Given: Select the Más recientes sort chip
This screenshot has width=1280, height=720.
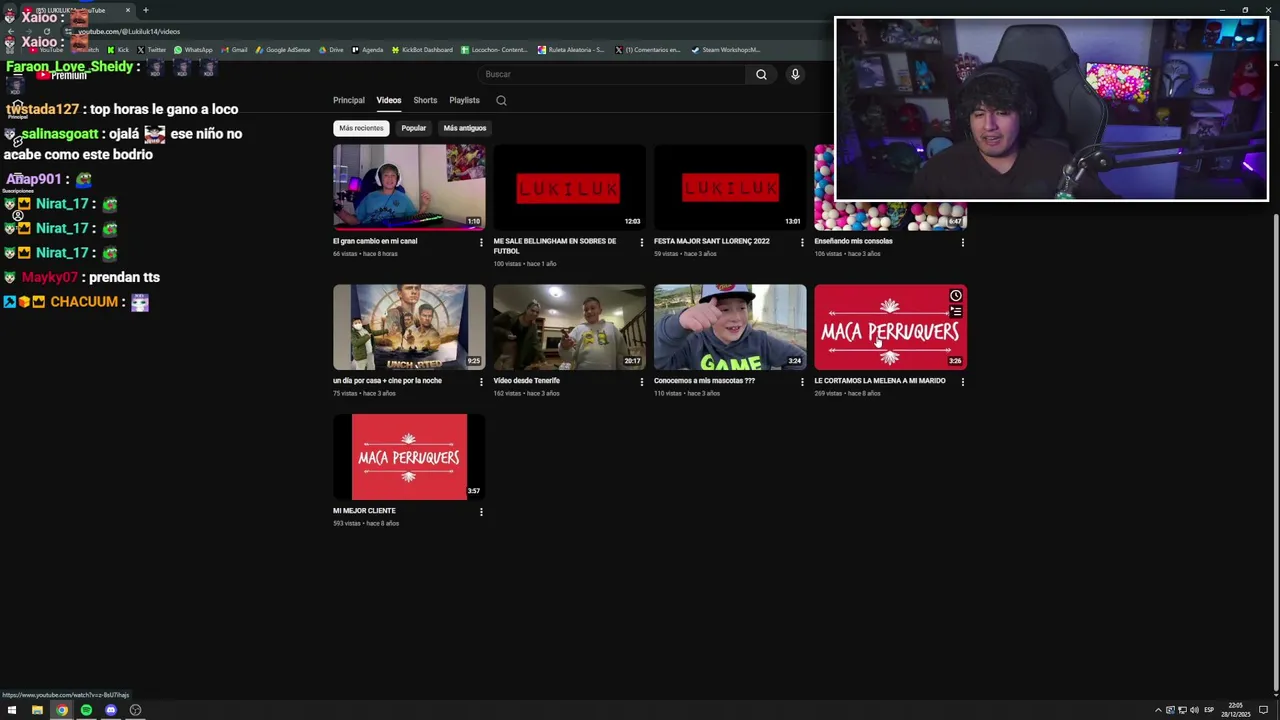Looking at the screenshot, I should point(361,128).
